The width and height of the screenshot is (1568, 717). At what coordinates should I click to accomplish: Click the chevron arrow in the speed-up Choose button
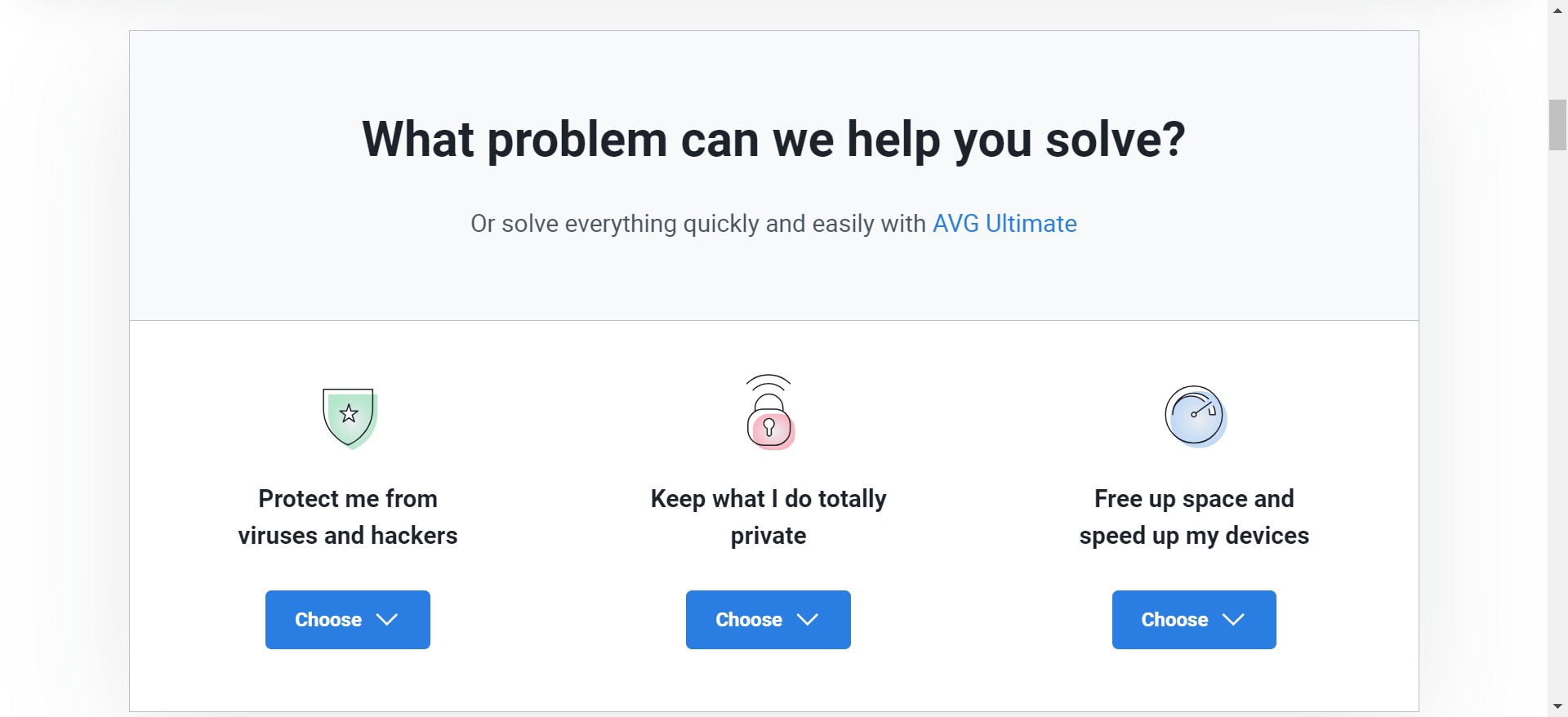(x=1233, y=620)
